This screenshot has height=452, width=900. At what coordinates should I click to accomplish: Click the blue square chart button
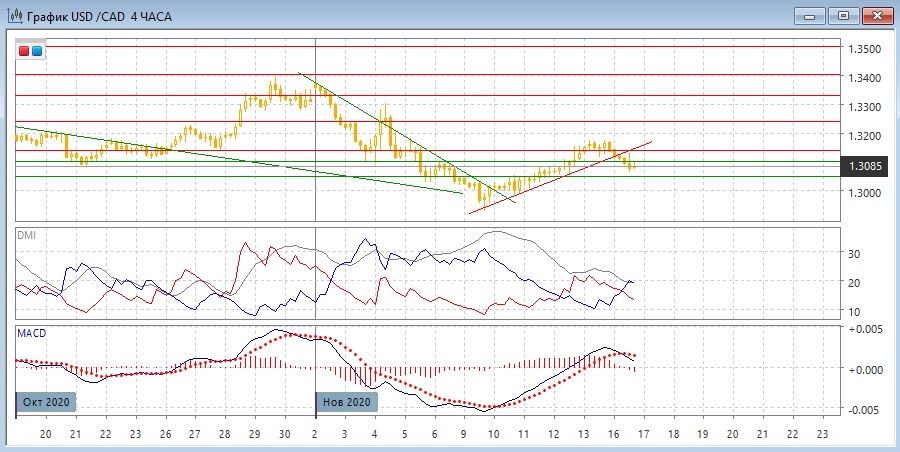[x=37, y=50]
